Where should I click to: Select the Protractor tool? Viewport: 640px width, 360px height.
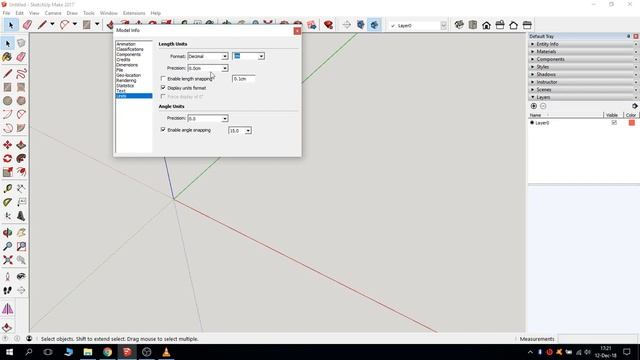pyautogui.click(x=7, y=202)
